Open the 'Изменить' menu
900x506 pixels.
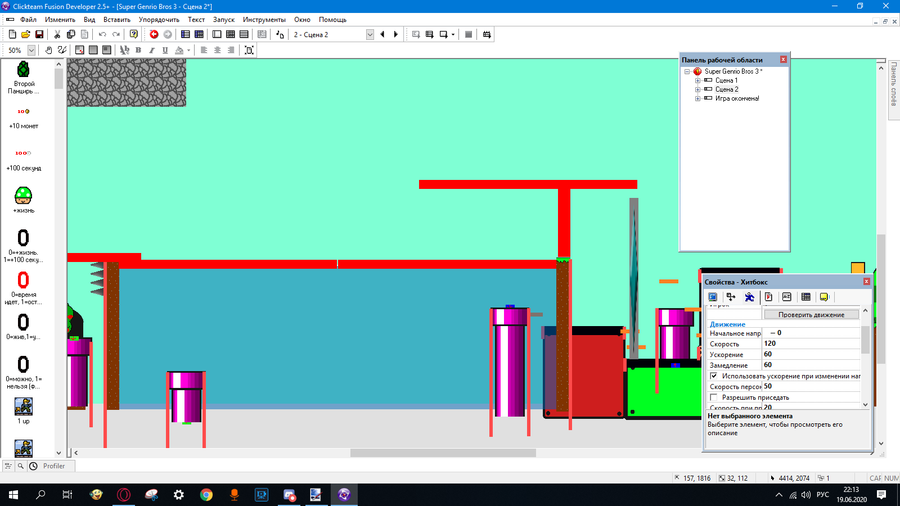coord(60,20)
